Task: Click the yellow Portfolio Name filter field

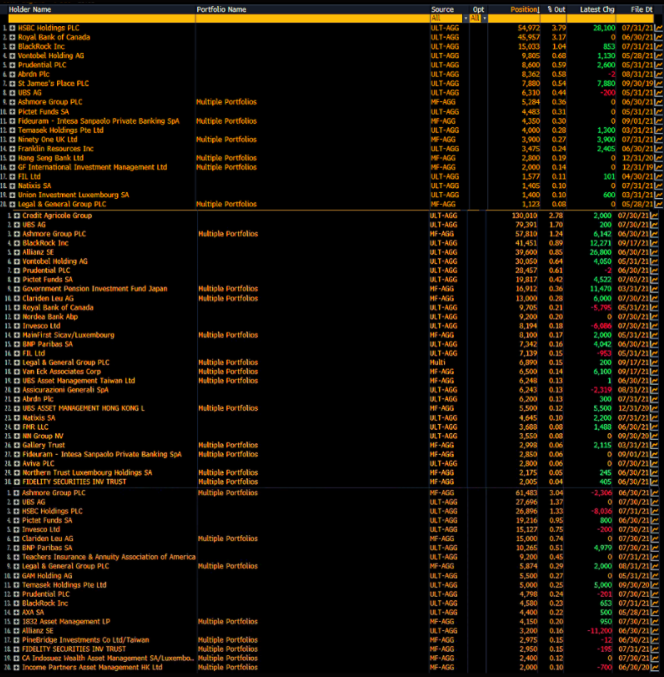Action: click(312, 18)
